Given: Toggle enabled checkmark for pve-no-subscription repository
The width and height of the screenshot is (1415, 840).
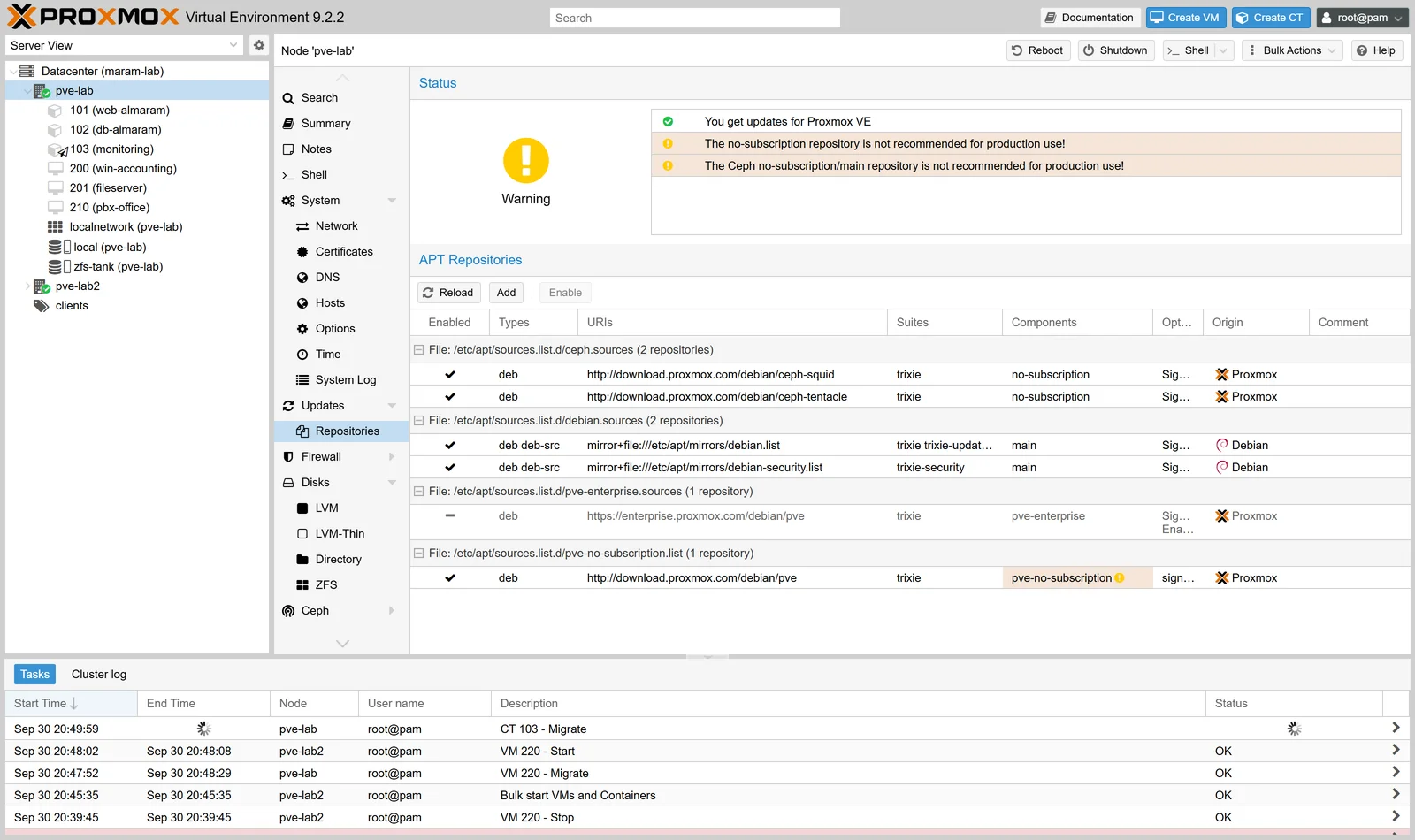Looking at the screenshot, I should [450, 578].
